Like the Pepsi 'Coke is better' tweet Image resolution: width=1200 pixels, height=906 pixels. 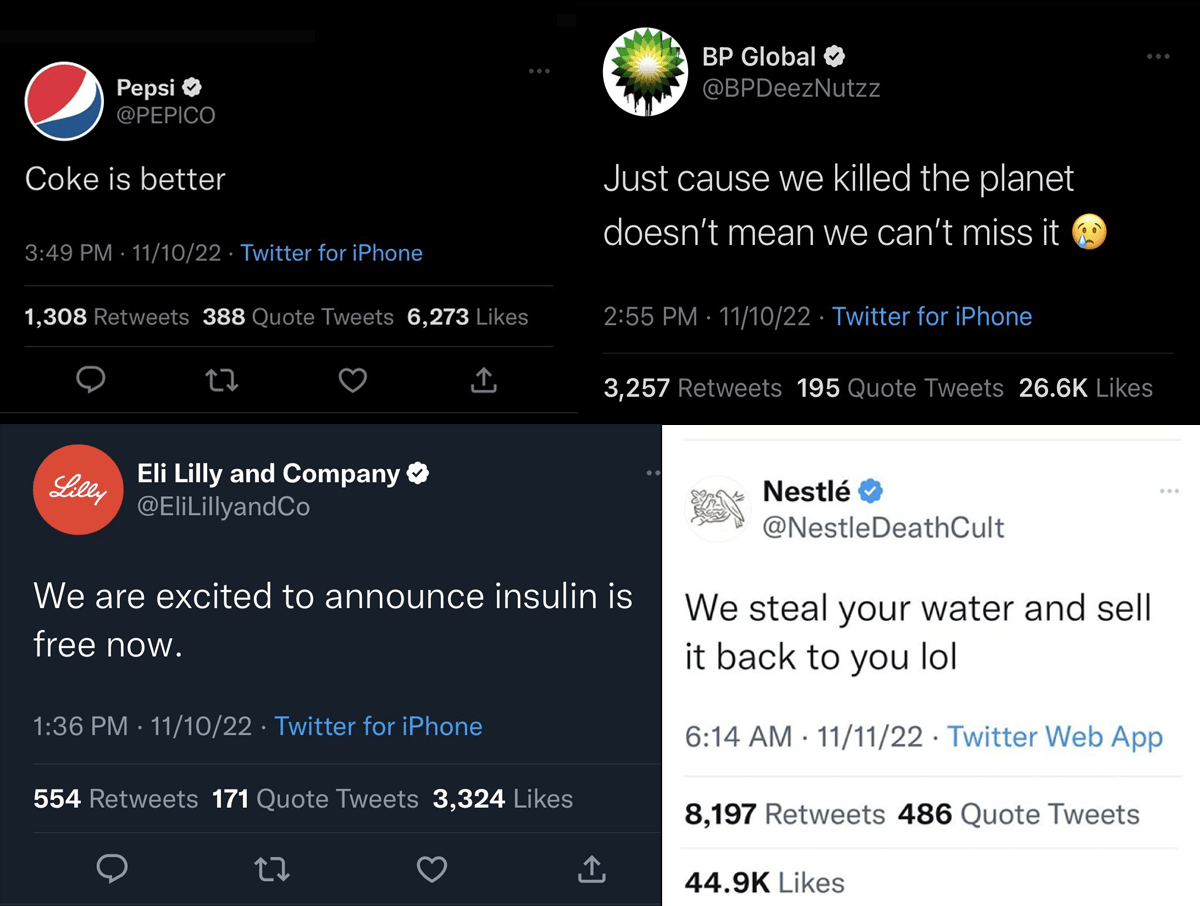tap(352, 380)
